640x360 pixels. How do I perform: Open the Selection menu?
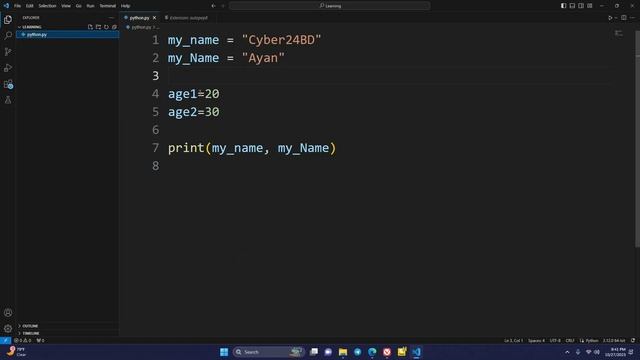click(47, 6)
